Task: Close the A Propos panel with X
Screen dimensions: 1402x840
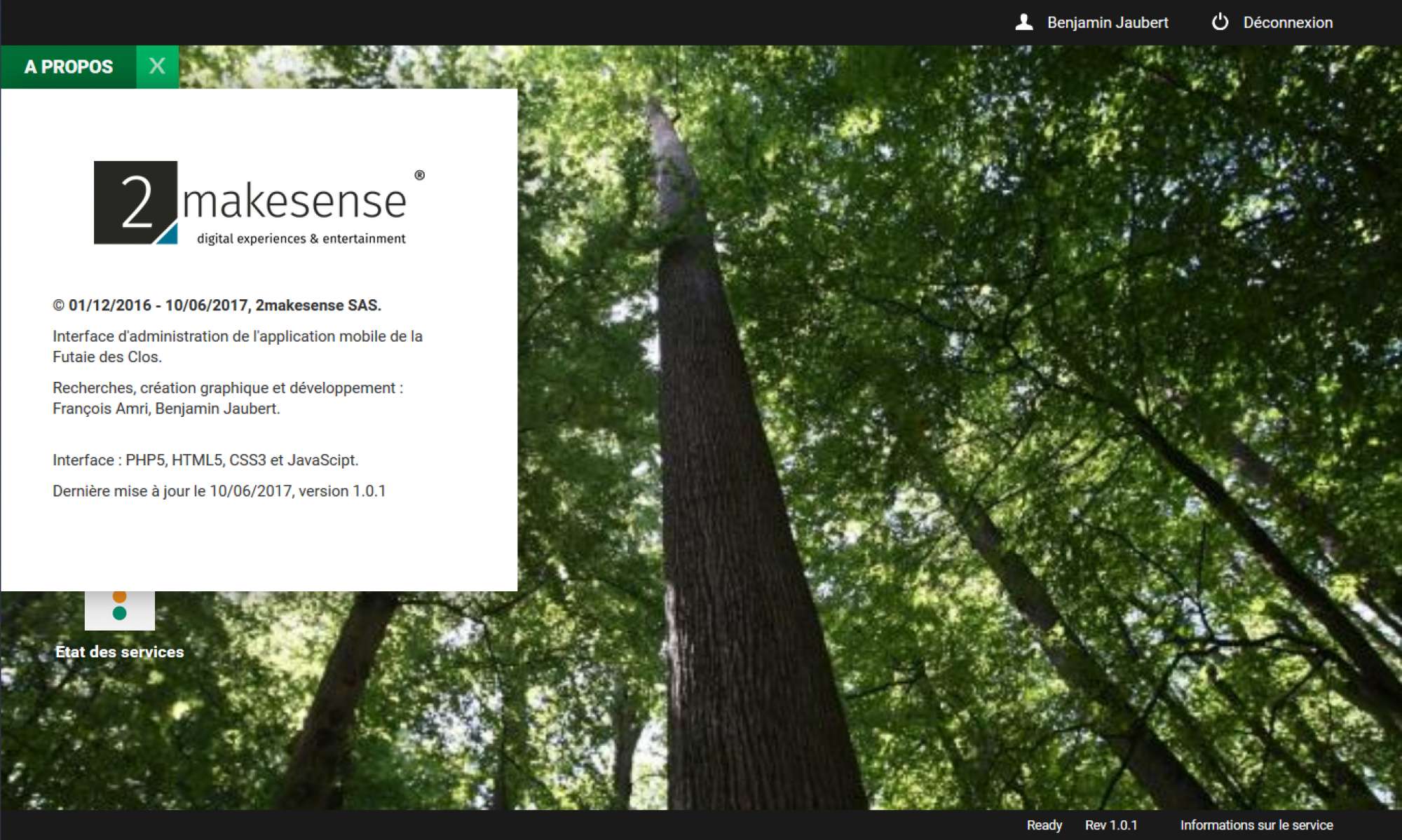Action: point(157,67)
